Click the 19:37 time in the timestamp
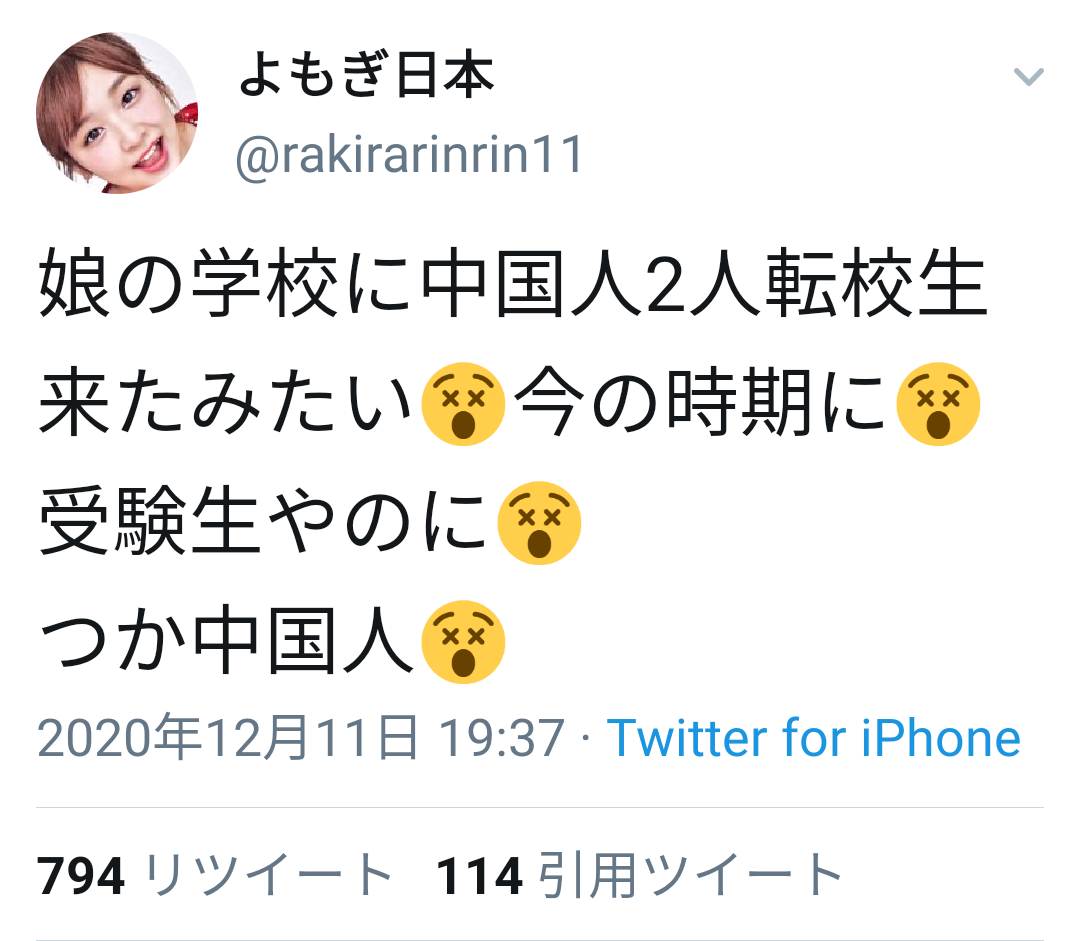This screenshot has width=1080, height=941. pyautogui.click(x=502, y=738)
